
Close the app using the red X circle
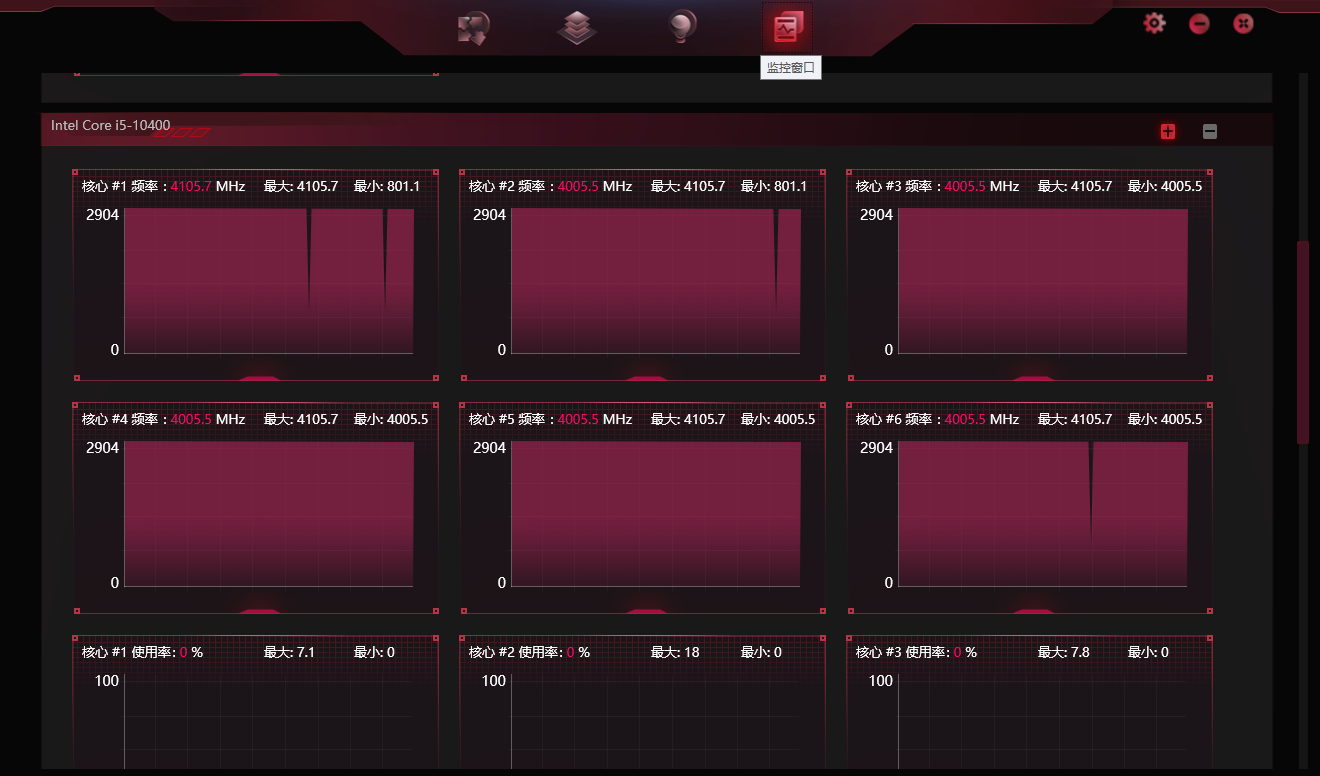1243,23
